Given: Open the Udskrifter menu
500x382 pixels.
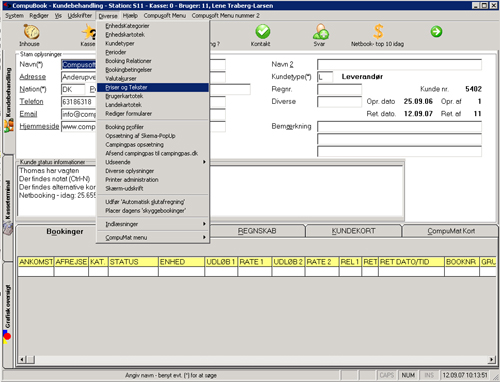Looking at the screenshot, I should coord(79,16).
